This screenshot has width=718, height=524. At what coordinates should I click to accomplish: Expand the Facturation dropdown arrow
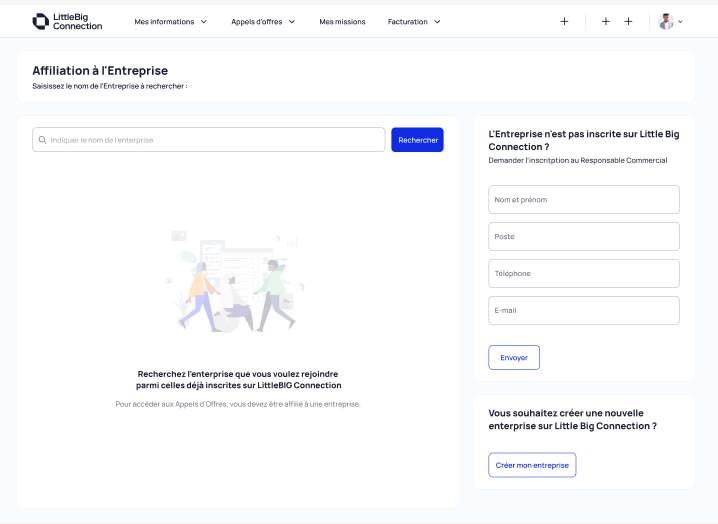click(x=437, y=22)
